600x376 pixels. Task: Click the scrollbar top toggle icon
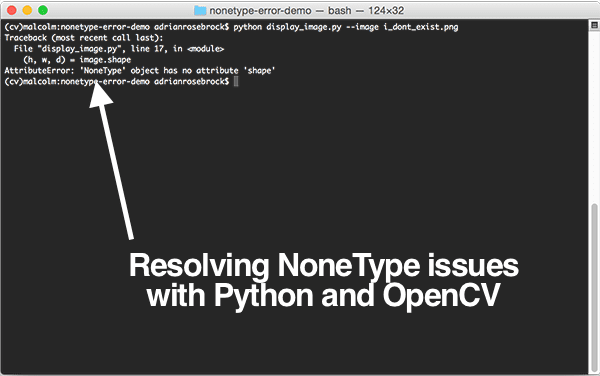click(594, 25)
